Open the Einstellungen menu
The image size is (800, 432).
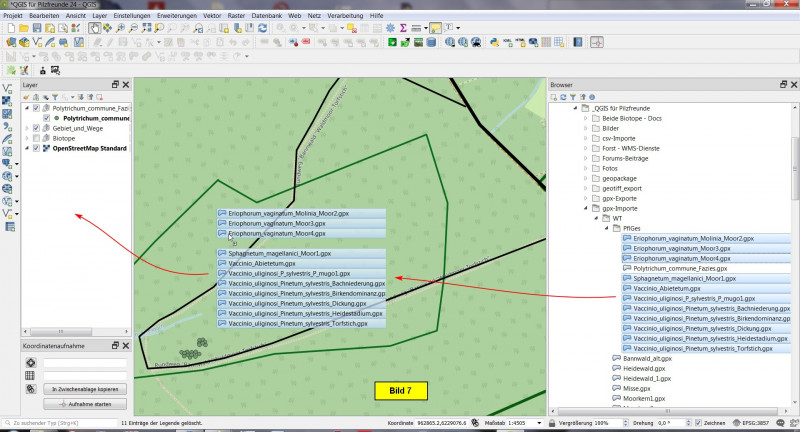133,17
